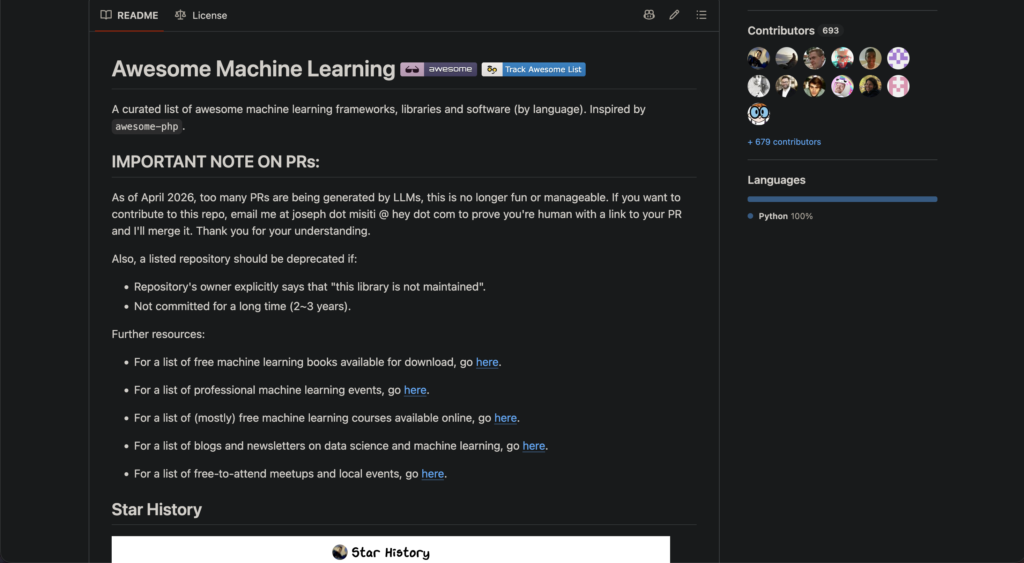Click the 'Not committed for a long time' bullet
The width and height of the screenshot is (1024, 563).
242,306
